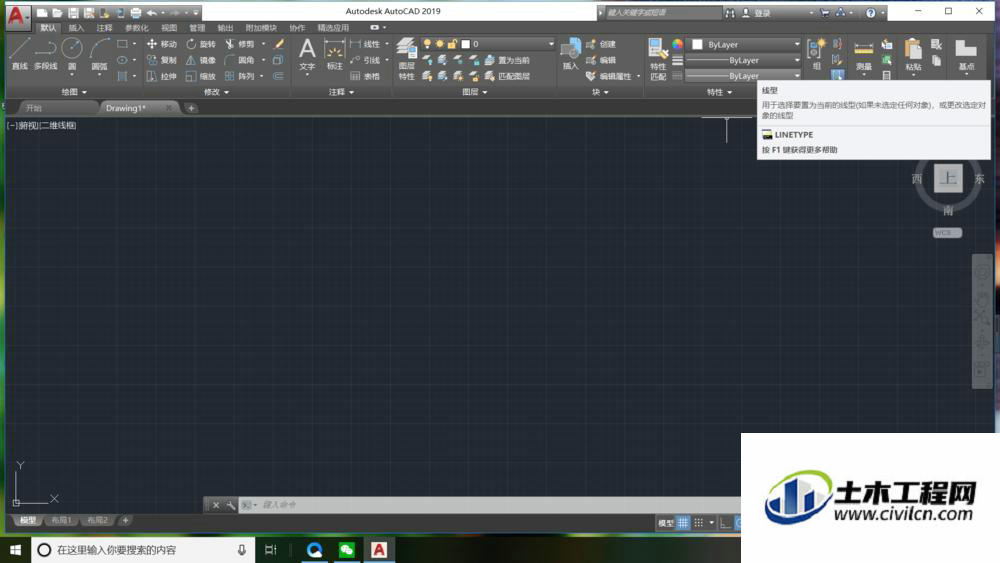Click the white layer color swatch
Image resolution: width=1000 pixels, height=563 pixels.
pyautogui.click(x=466, y=44)
